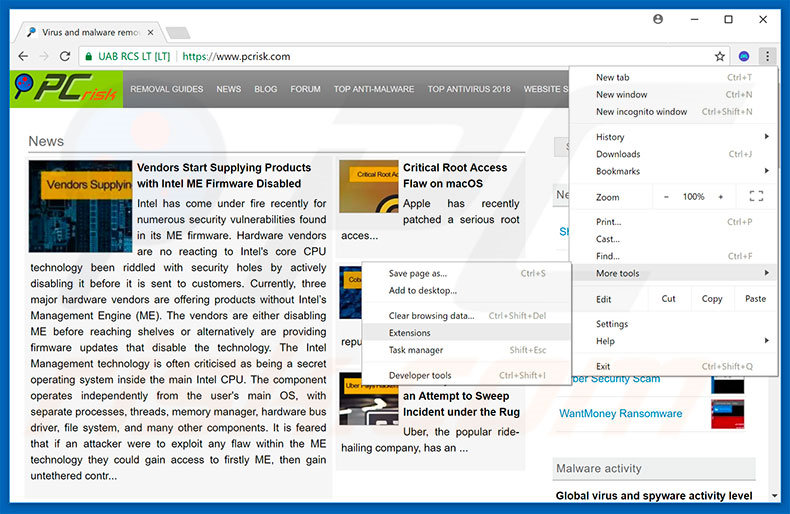Choose Find... from the menu
The height and width of the screenshot is (514, 790).
tap(674, 256)
